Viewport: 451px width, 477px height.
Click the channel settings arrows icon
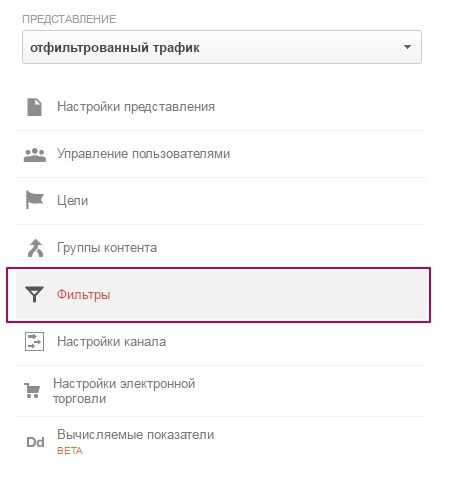[x=34, y=342]
